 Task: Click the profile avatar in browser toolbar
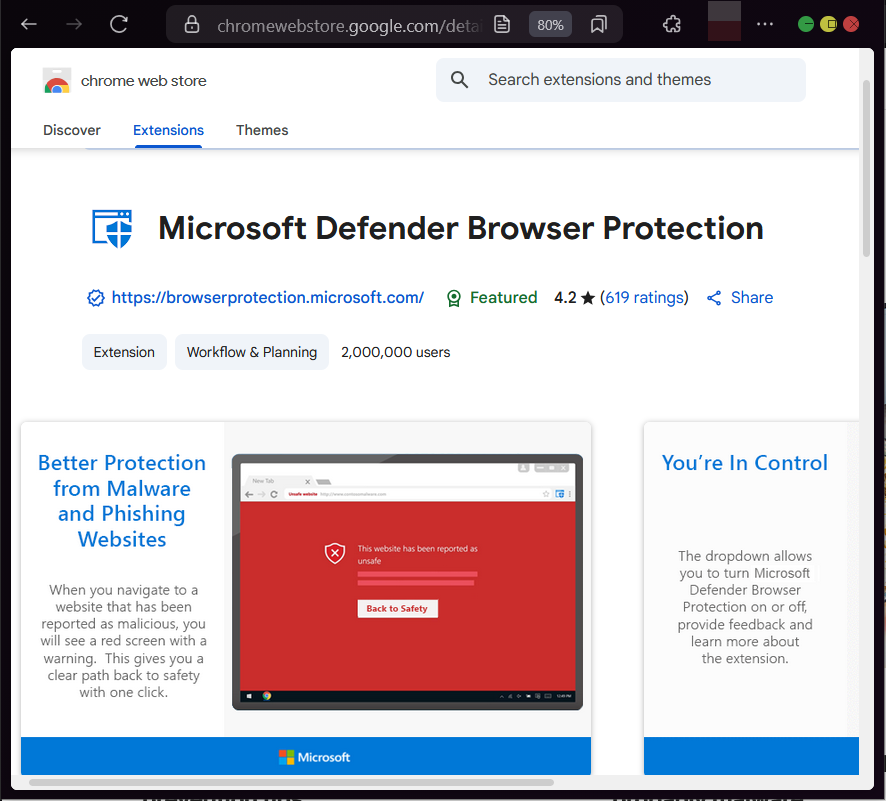point(724,21)
